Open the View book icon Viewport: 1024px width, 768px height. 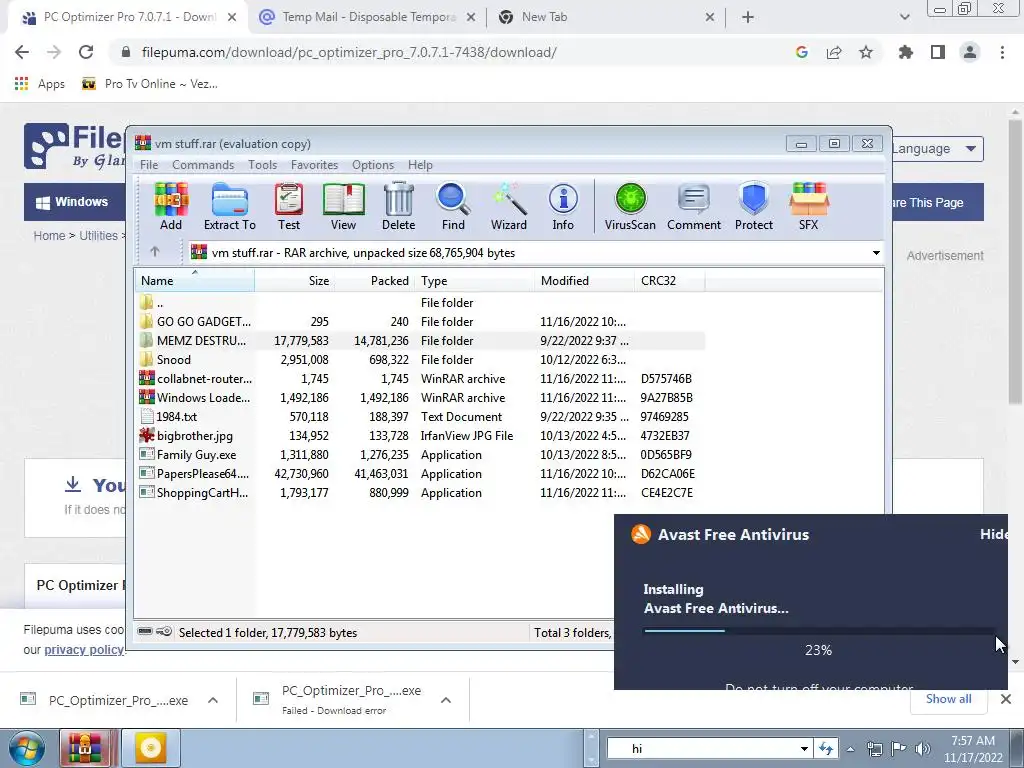pos(344,206)
